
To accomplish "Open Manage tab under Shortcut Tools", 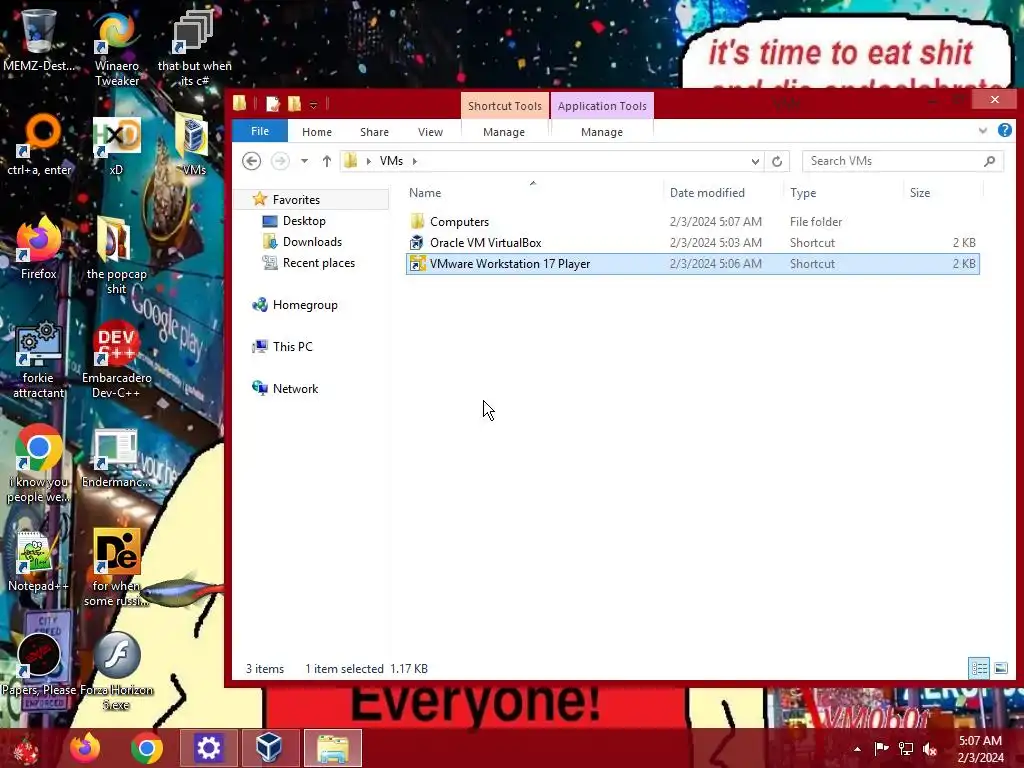I will (x=504, y=132).
